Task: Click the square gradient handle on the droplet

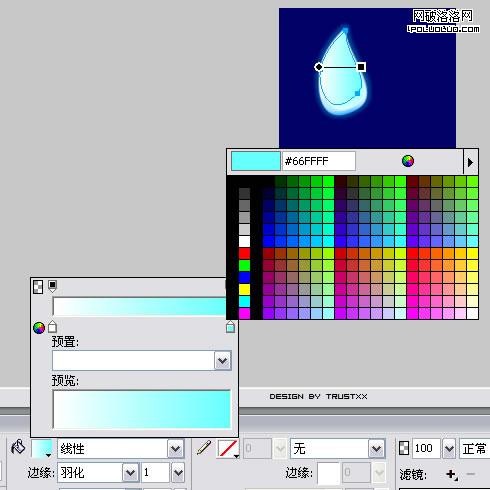Action: (x=361, y=67)
